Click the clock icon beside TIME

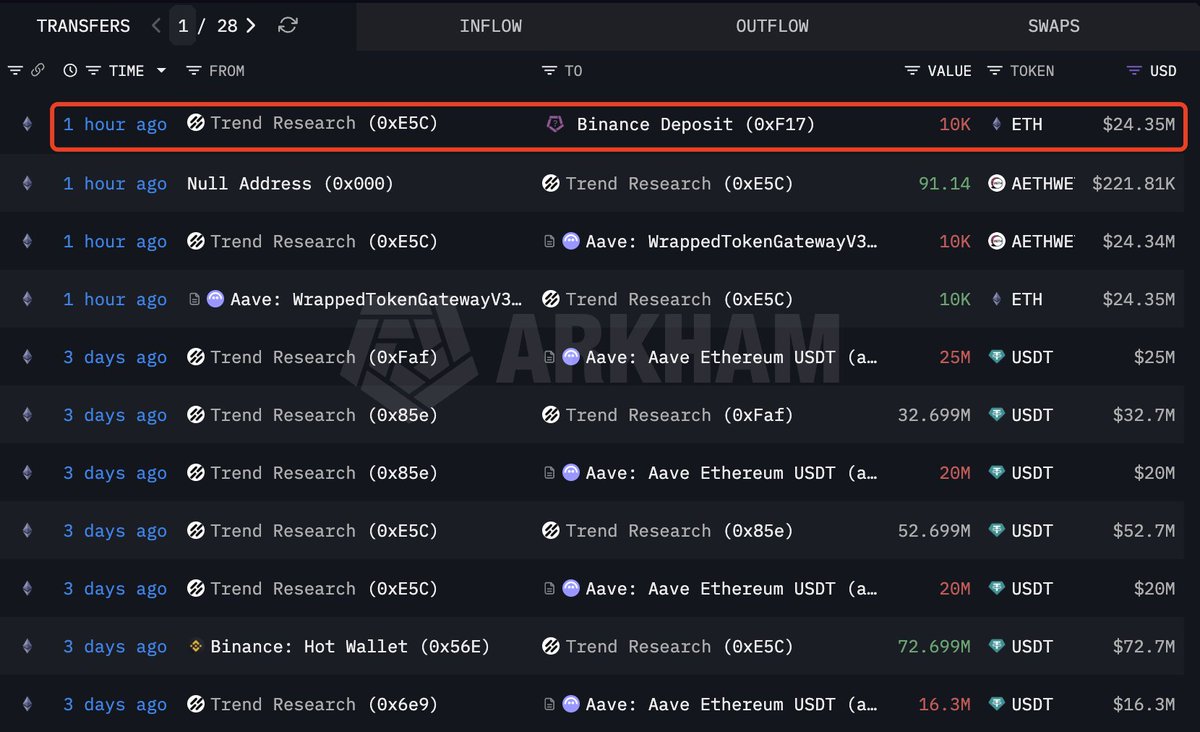pos(69,70)
